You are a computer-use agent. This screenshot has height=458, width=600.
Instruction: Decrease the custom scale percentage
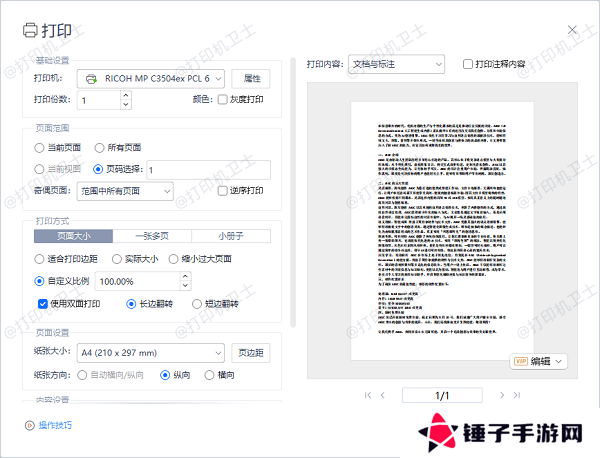[x=185, y=286]
